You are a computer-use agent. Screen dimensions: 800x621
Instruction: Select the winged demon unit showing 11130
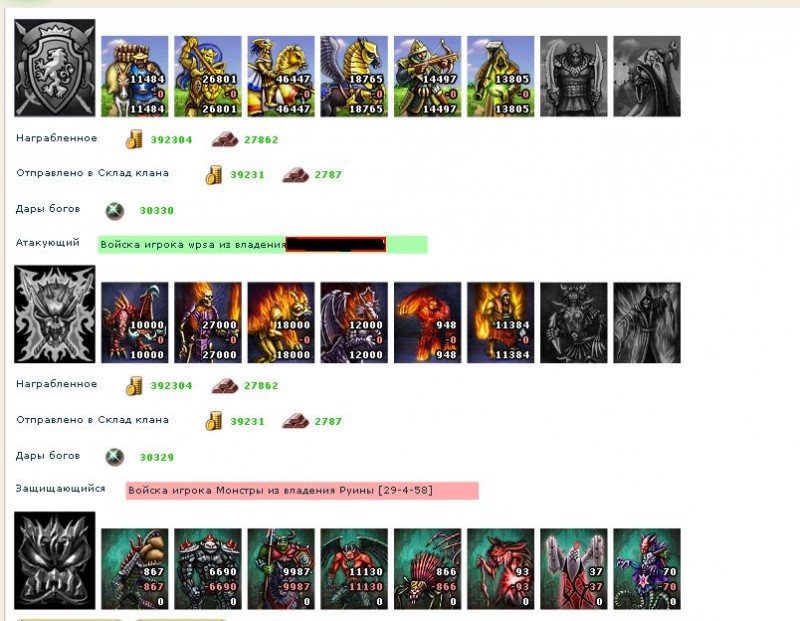coord(354,569)
